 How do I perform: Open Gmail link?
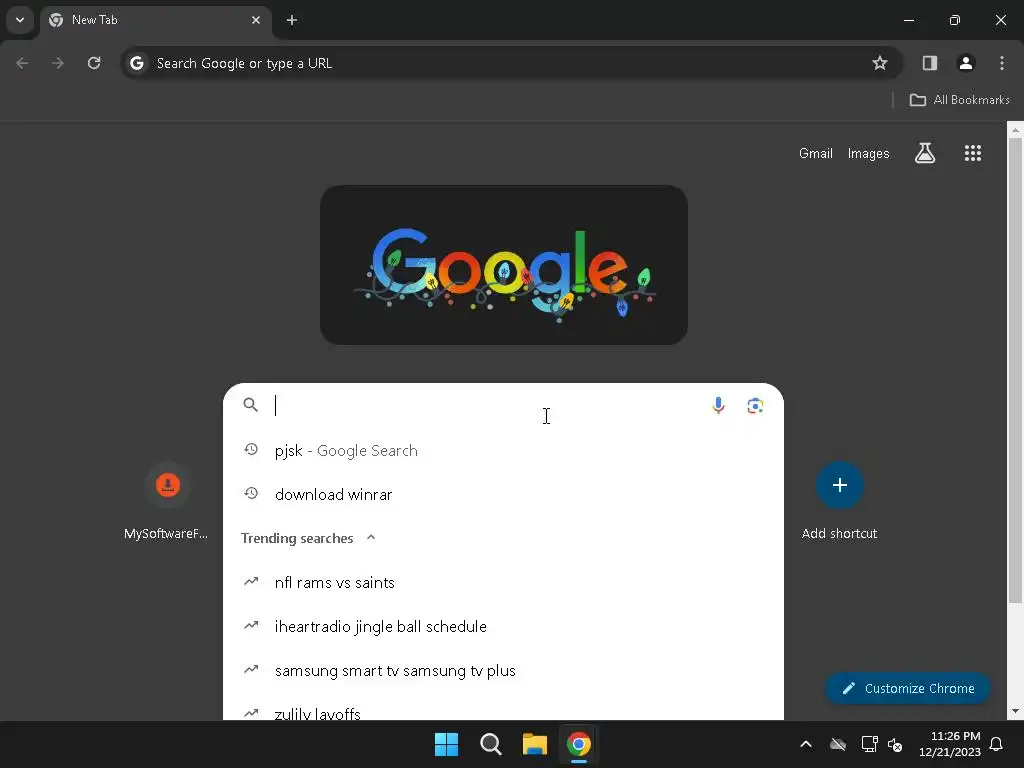816,153
